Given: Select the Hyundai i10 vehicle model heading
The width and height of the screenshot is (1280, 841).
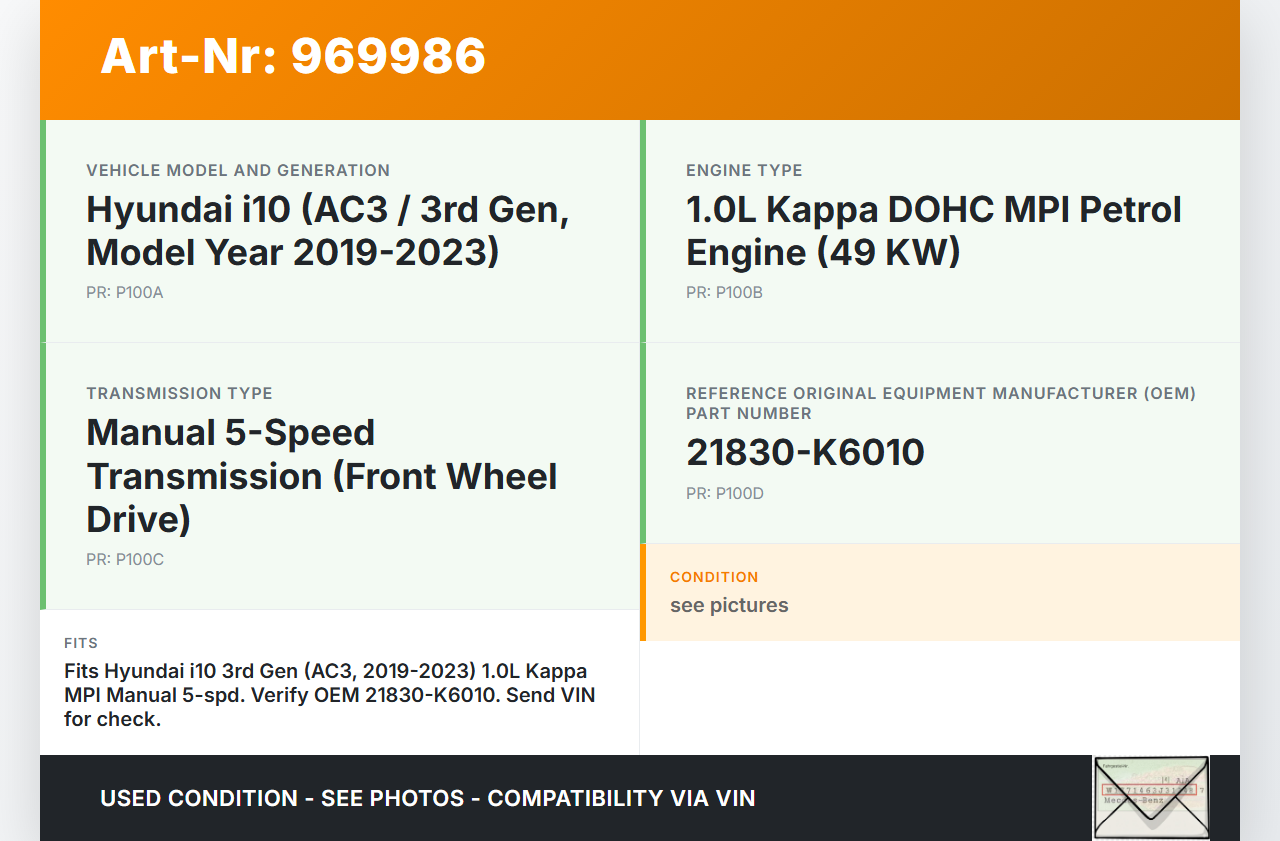Looking at the screenshot, I should tap(328, 231).
